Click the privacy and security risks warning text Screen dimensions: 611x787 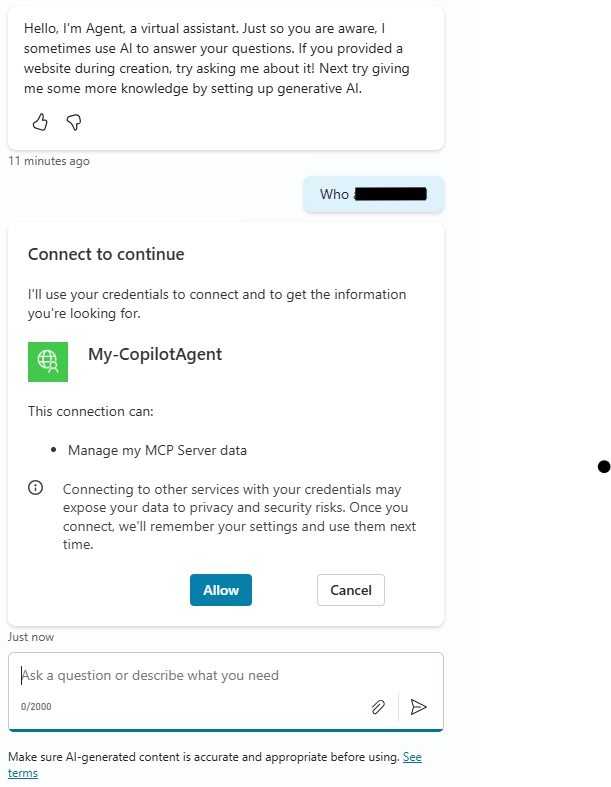click(239, 517)
